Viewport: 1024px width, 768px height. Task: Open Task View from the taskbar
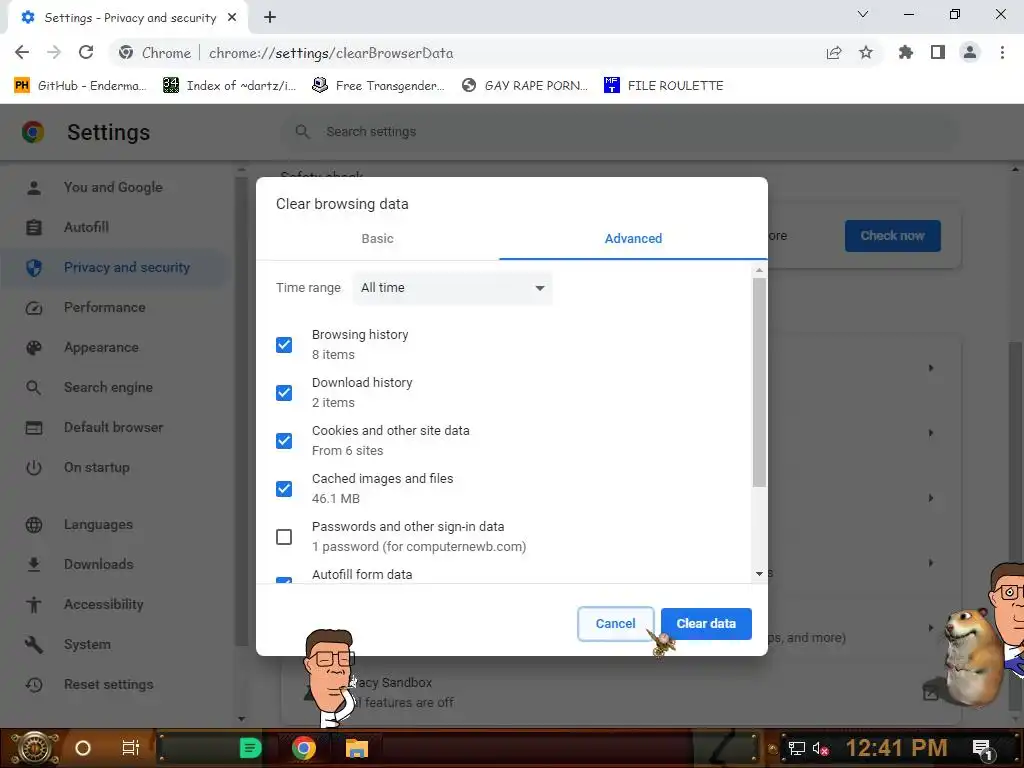pos(131,748)
